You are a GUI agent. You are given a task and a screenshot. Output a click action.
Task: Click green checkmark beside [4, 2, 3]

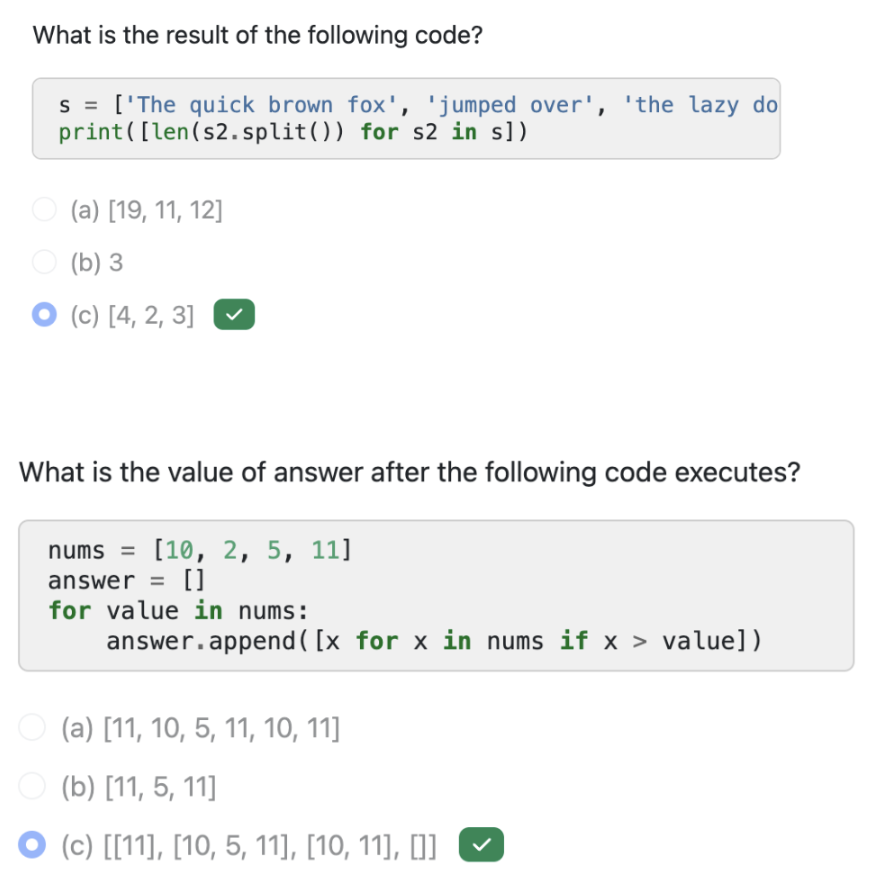point(234,316)
